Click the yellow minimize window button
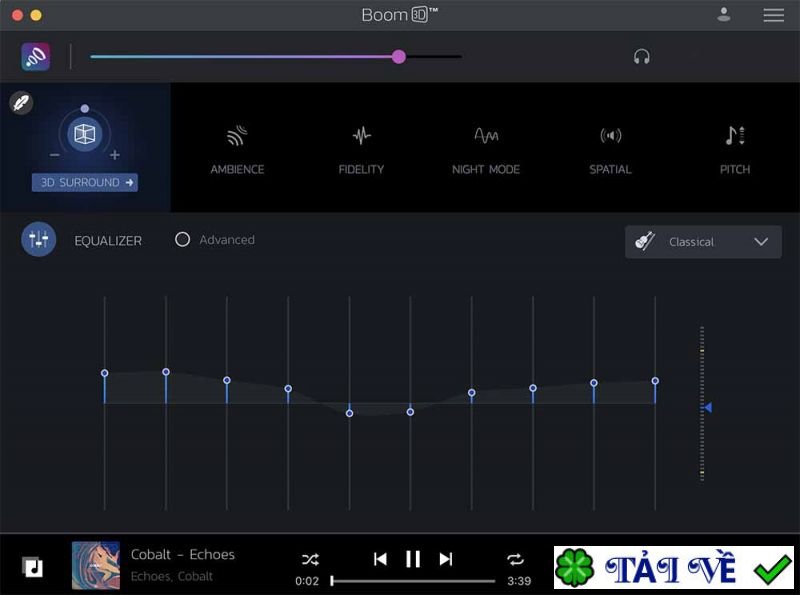The height and width of the screenshot is (595, 800). coord(36,15)
